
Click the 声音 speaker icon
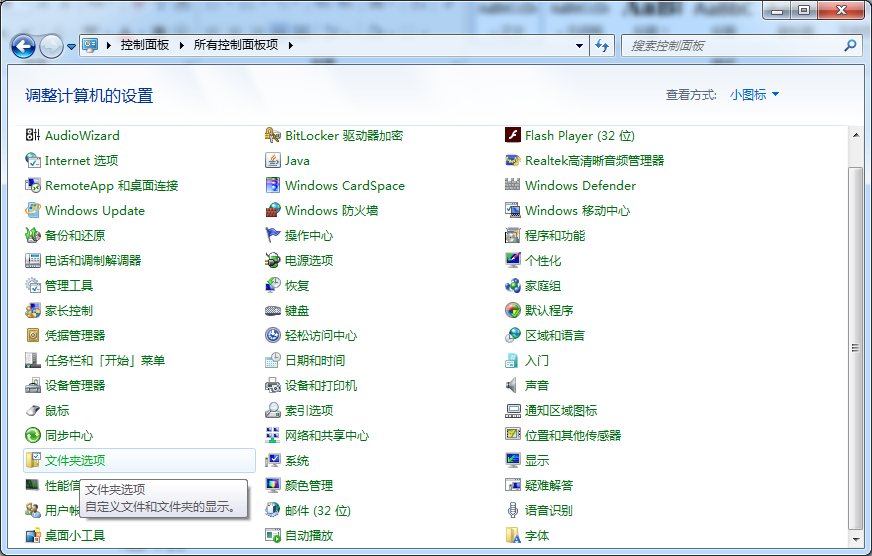512,385
